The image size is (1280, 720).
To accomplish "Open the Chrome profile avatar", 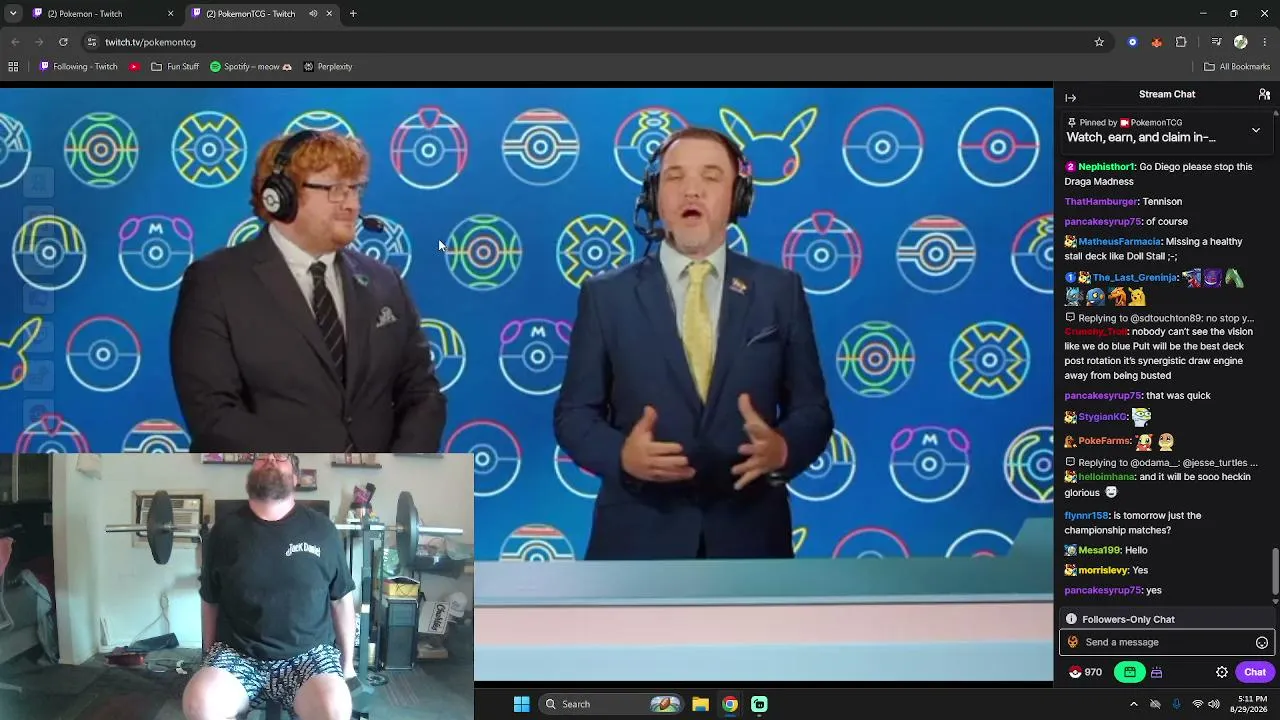I will click(x=1241, y=42).
